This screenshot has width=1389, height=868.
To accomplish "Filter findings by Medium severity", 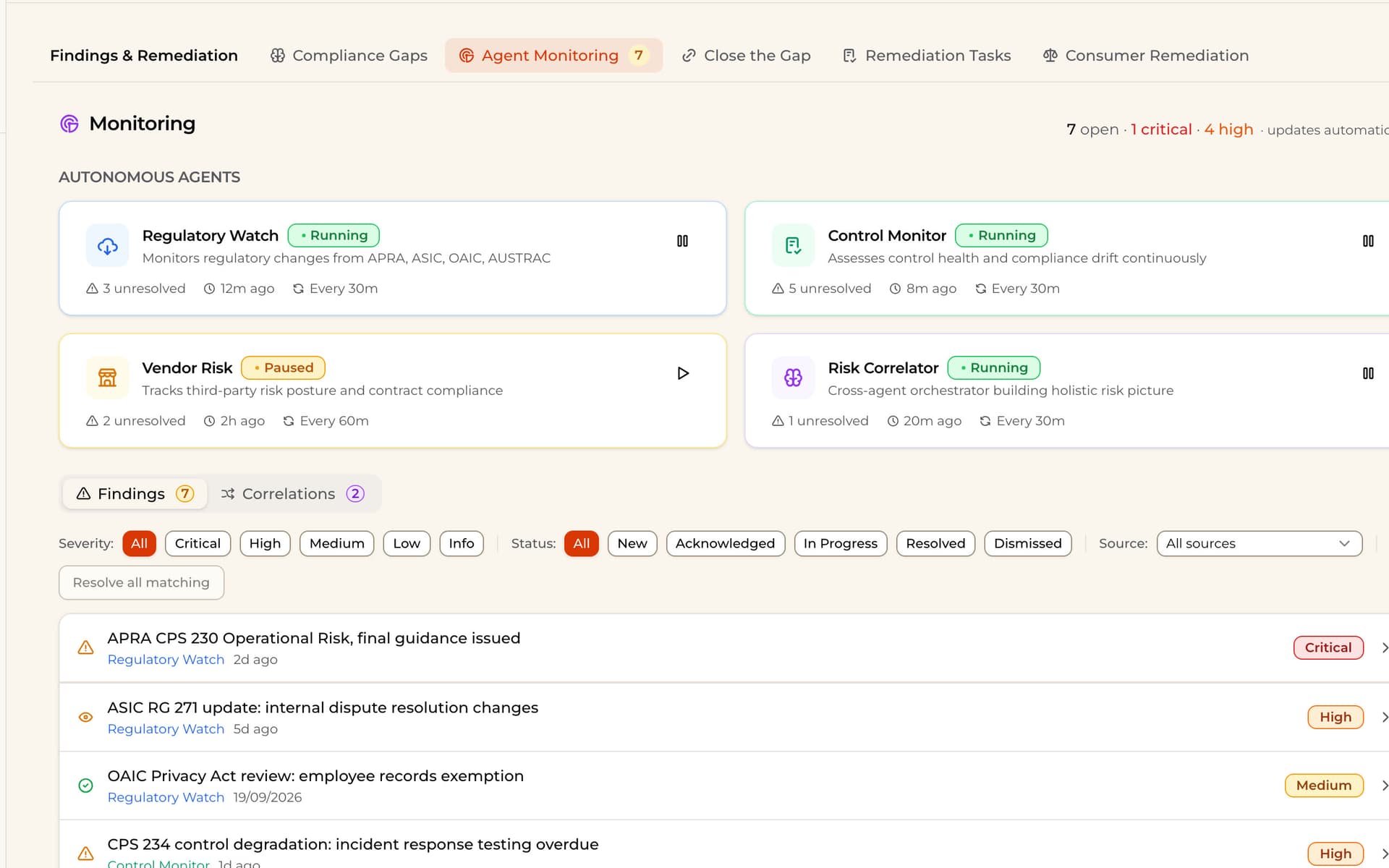I will pos(337,543).
